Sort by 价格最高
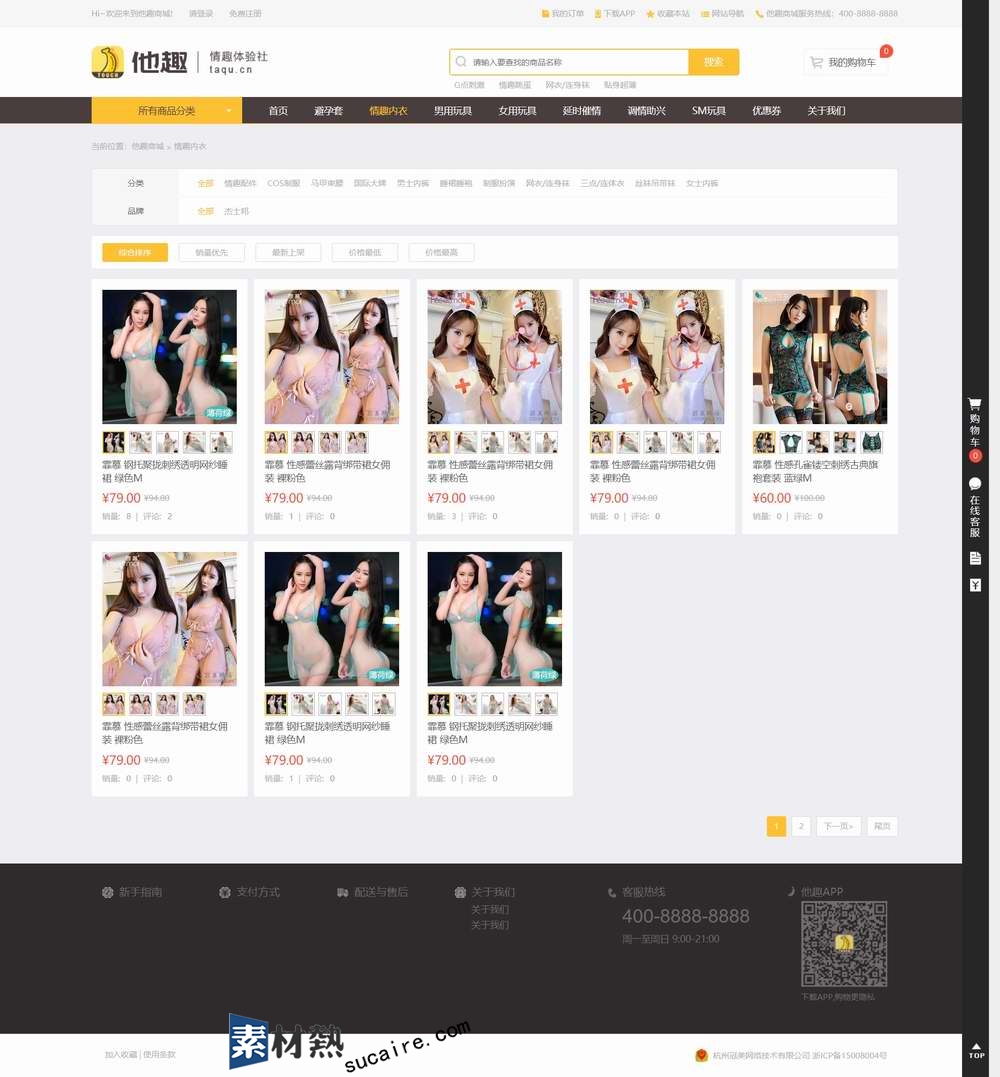Screen dimensions: 1000x1077 pyautogui.click(x=441, y=253)
